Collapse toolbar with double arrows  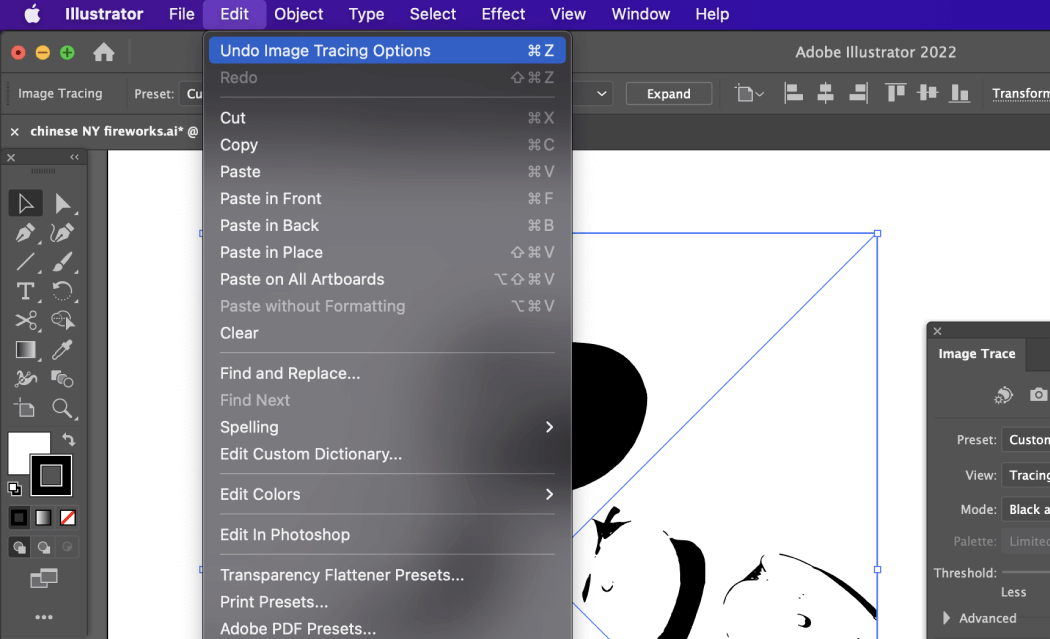[x=74, y=157]
